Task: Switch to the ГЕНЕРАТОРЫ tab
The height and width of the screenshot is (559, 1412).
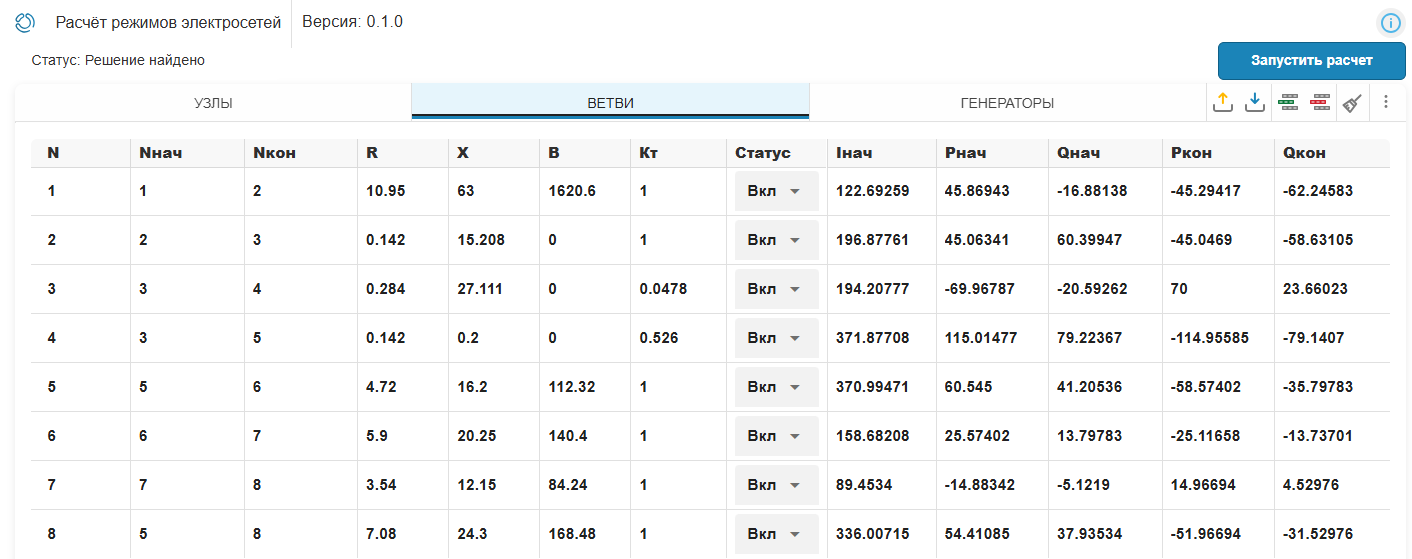Action: pos(1007,103)
